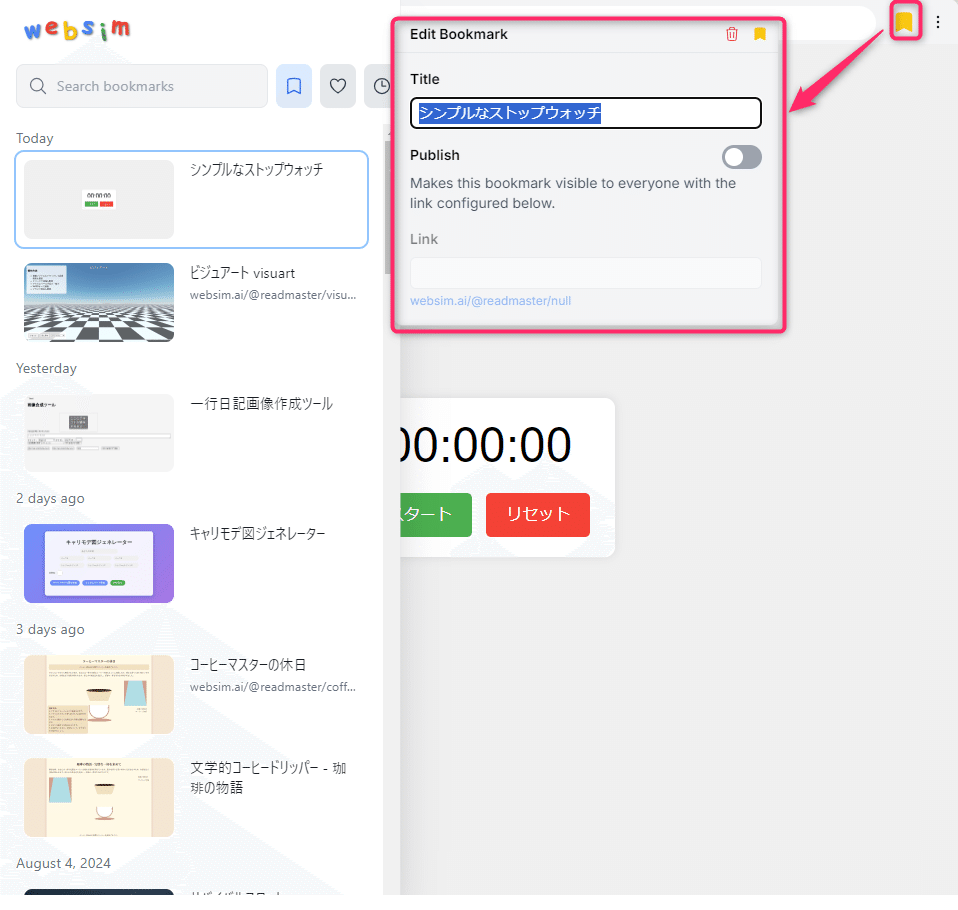Select the 一行日記画像作成ツール bookmark title
This screenshot has height=910, width=958.
click(x=261, y=403)
